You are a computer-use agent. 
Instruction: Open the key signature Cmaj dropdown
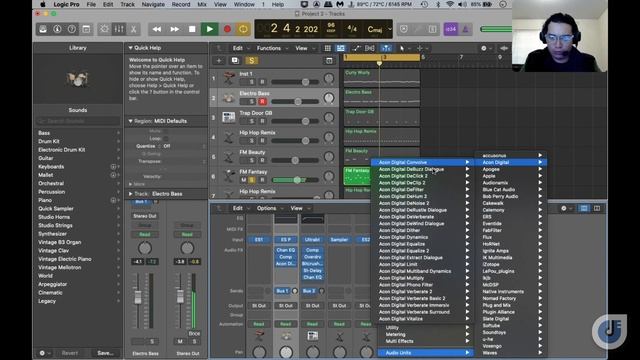point(379,29)
